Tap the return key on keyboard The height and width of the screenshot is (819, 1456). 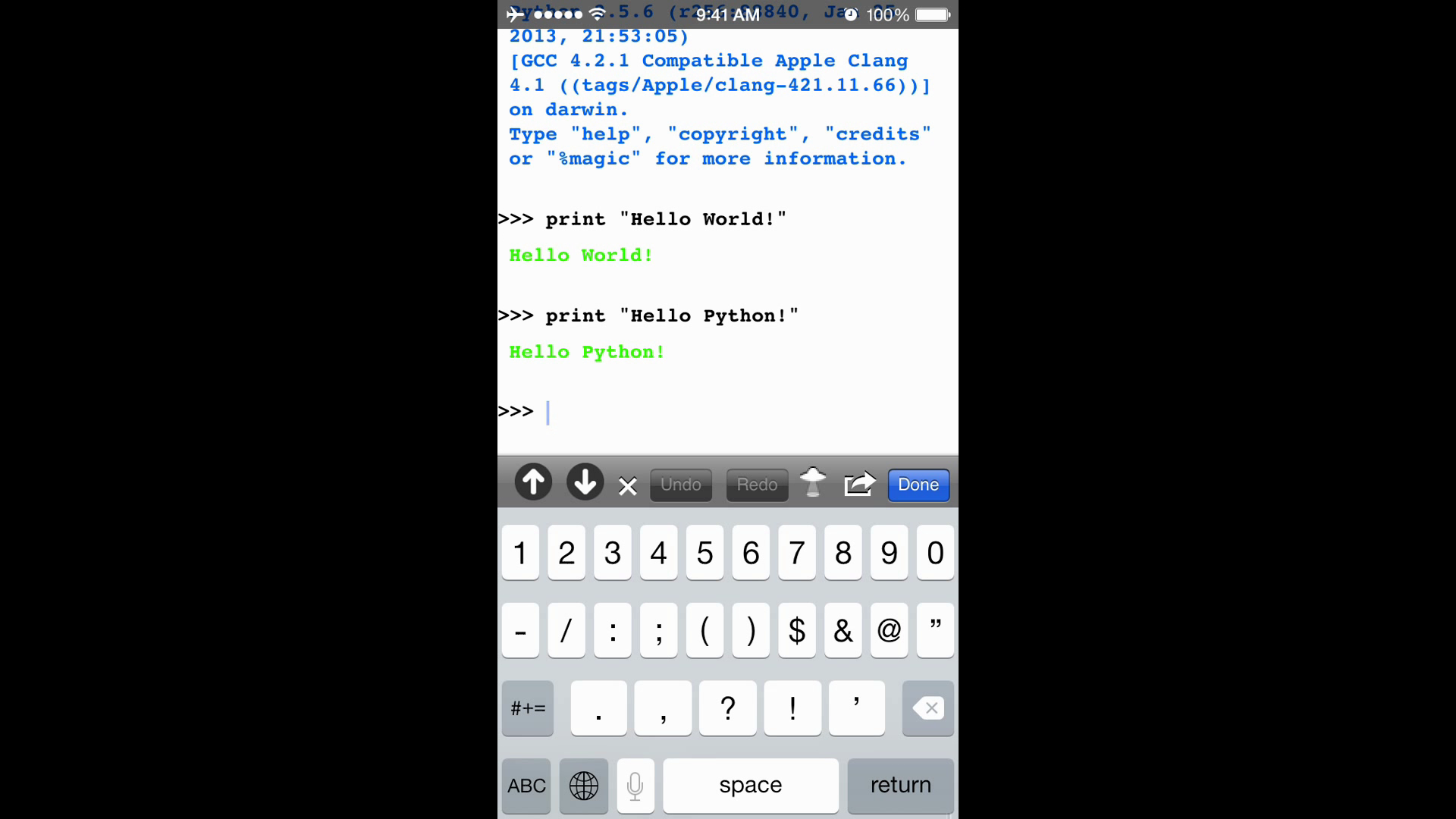[900, 785]
